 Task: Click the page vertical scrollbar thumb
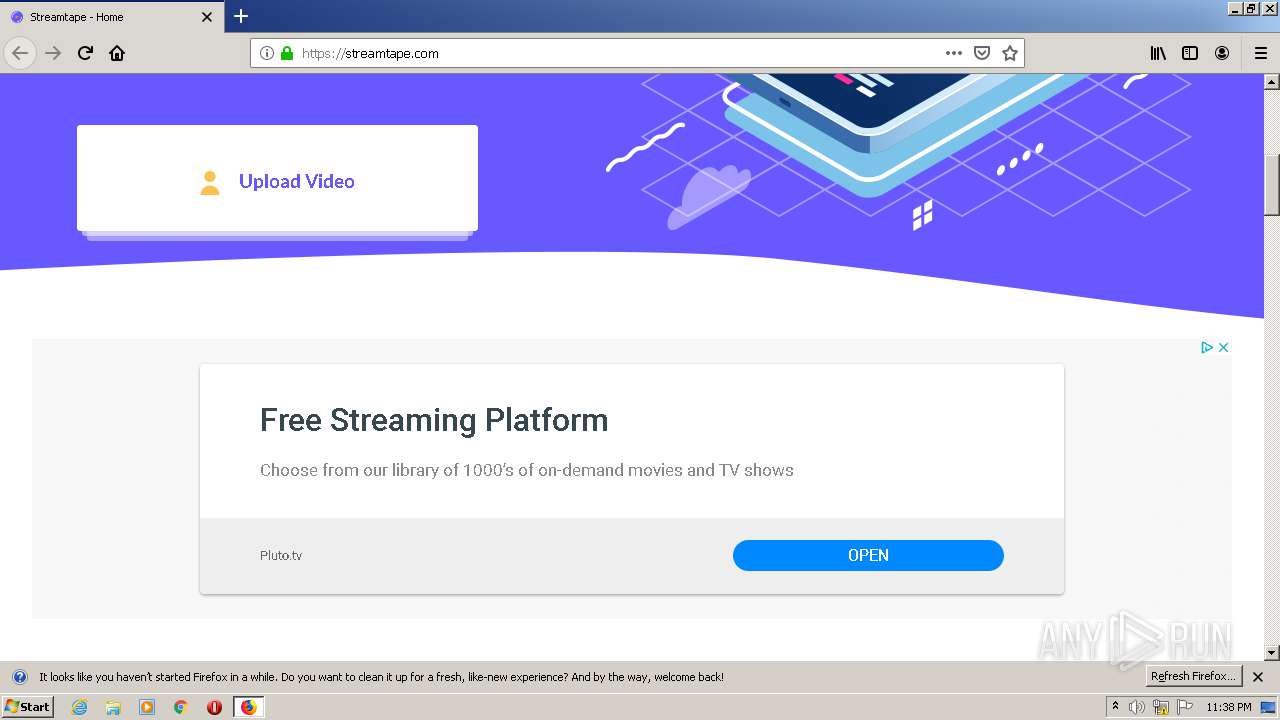tap(1272, 185)
